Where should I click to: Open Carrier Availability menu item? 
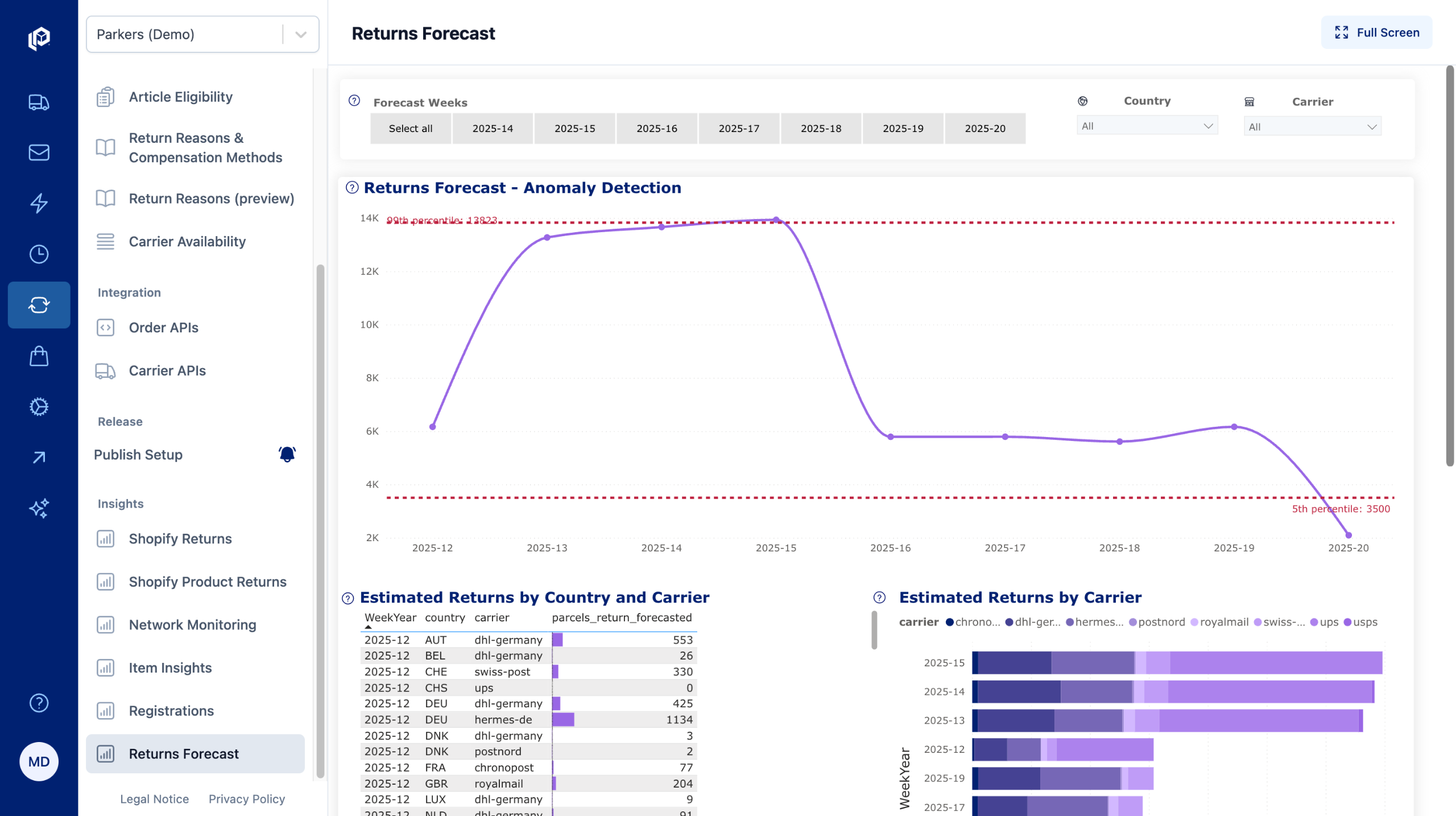coord(187,241)
